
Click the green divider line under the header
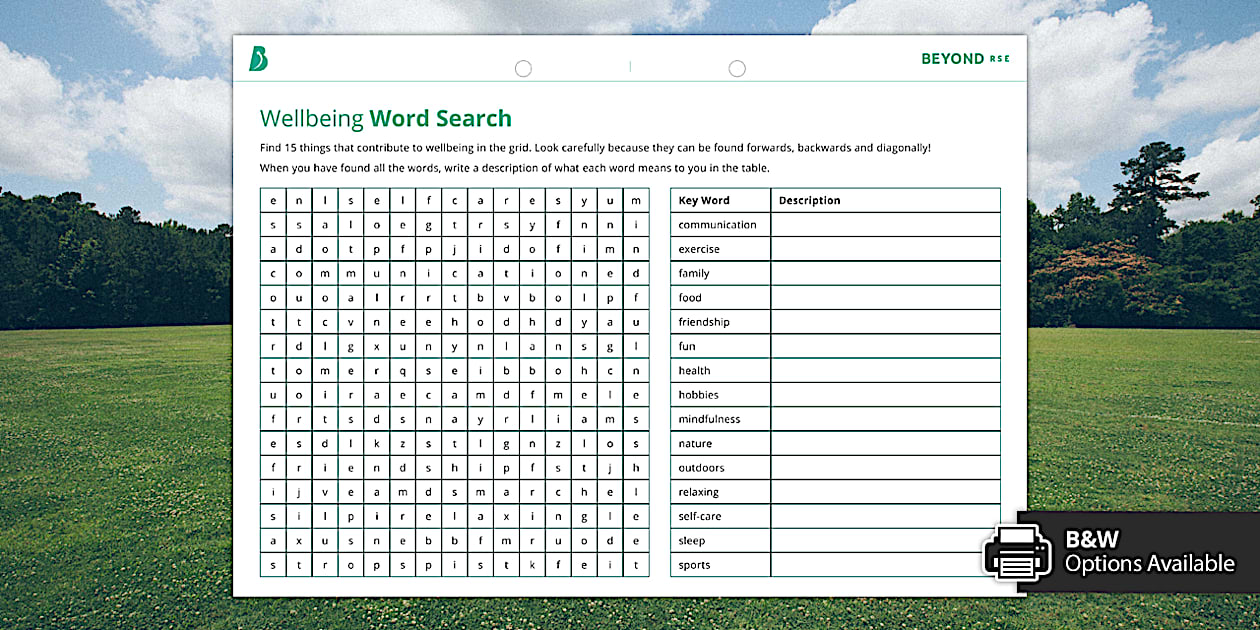point(630,82)
